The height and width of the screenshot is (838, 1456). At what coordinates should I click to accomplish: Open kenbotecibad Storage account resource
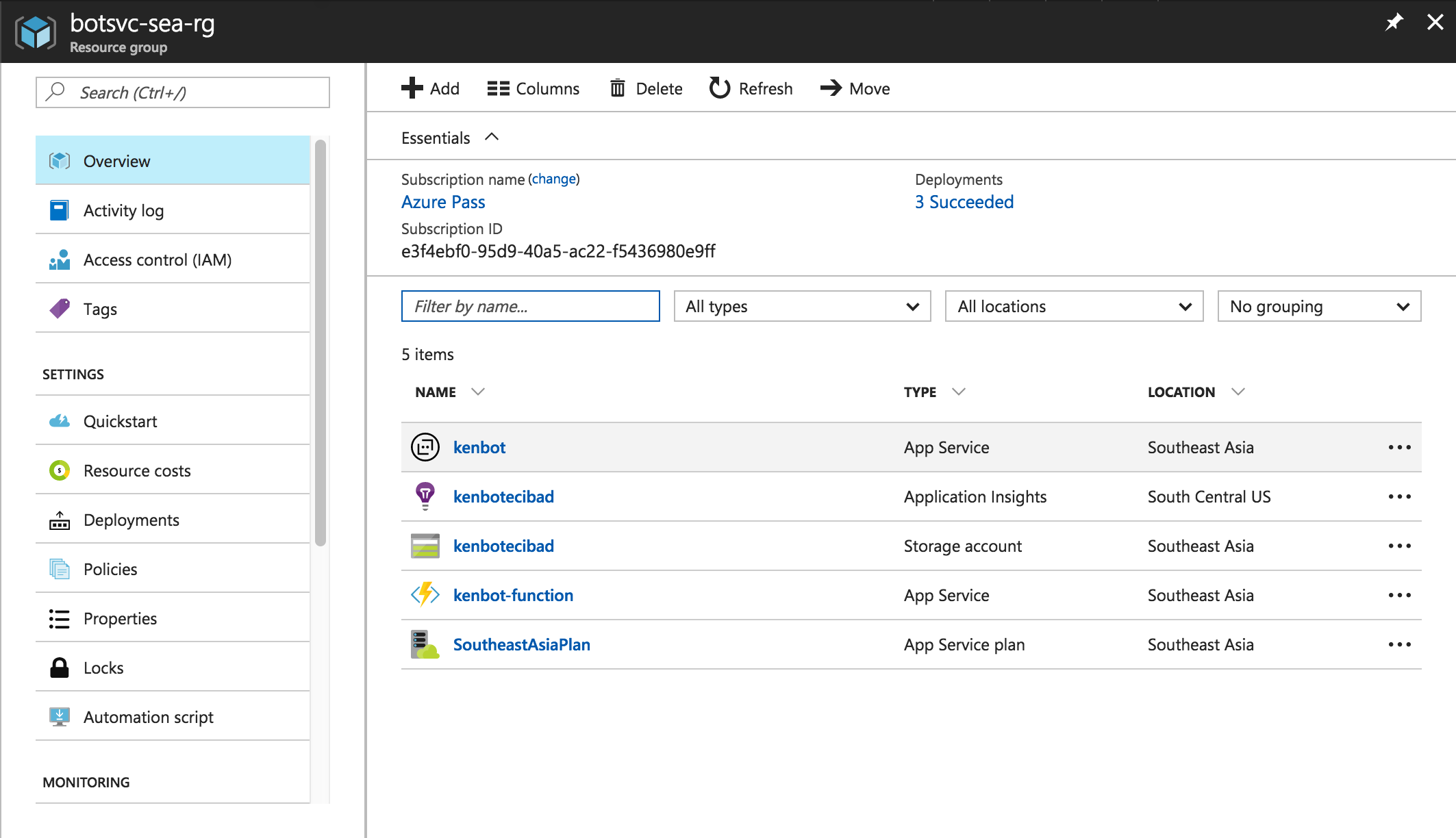[x=503, y=546]
